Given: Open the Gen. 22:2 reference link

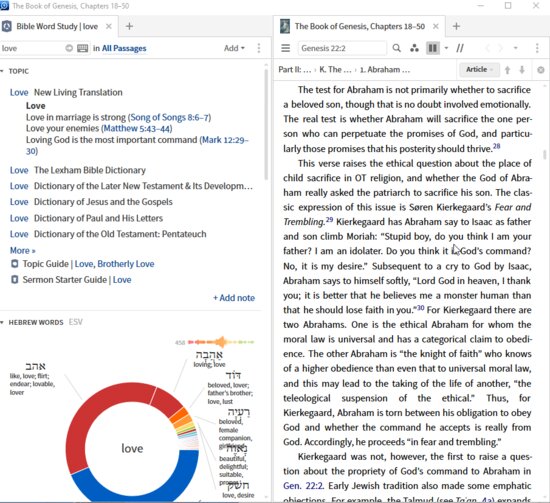Looking at the screenshot, I should point(303,486).
